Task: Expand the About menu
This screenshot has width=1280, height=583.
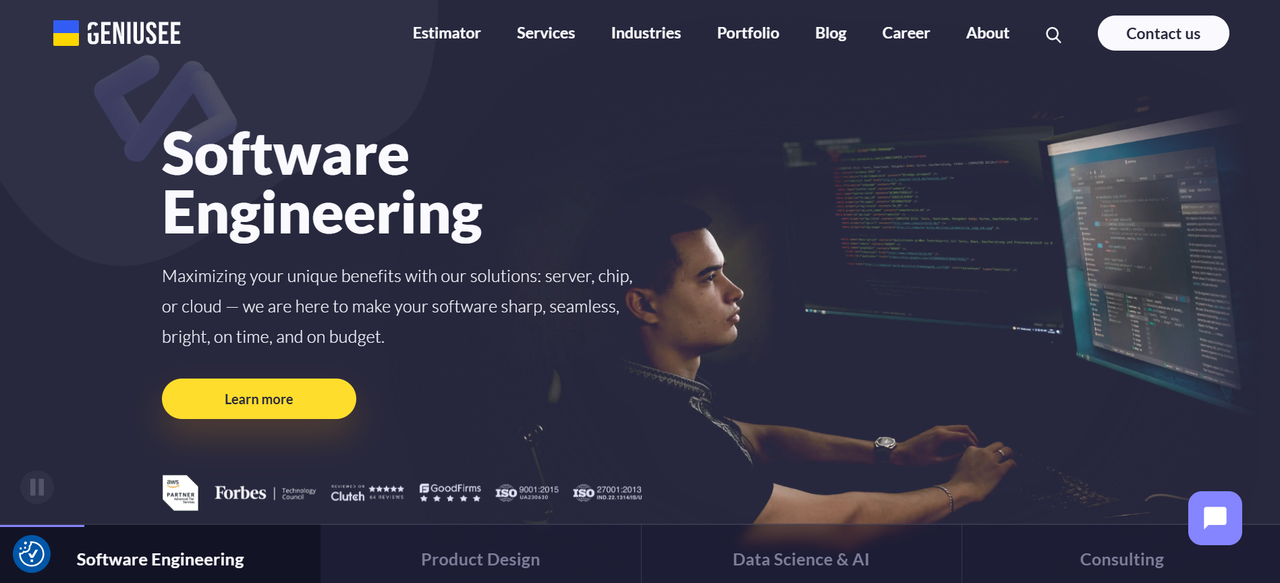Action: tap(988, 33)
